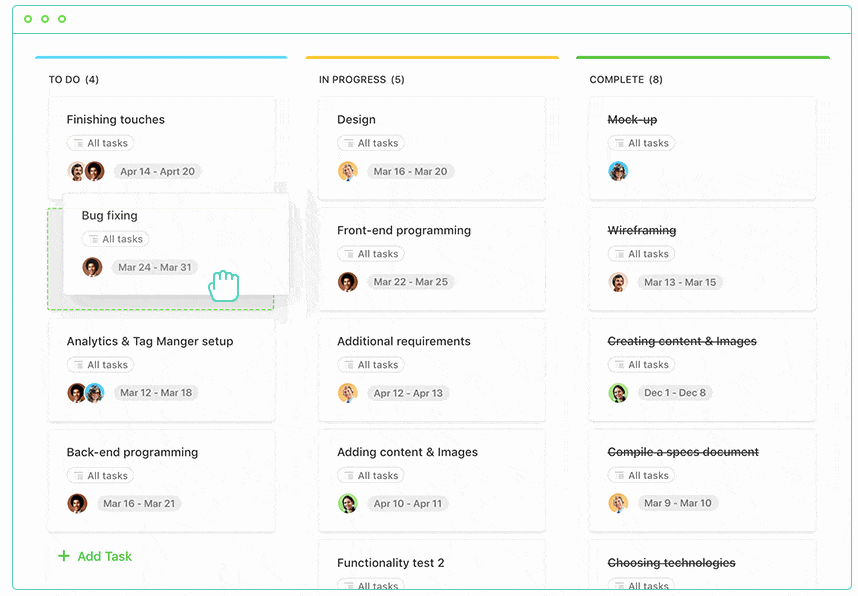This screenshot has width=858, height=596.
Task: Click the avatar on the Wireframing card
Action: (618, 282)
